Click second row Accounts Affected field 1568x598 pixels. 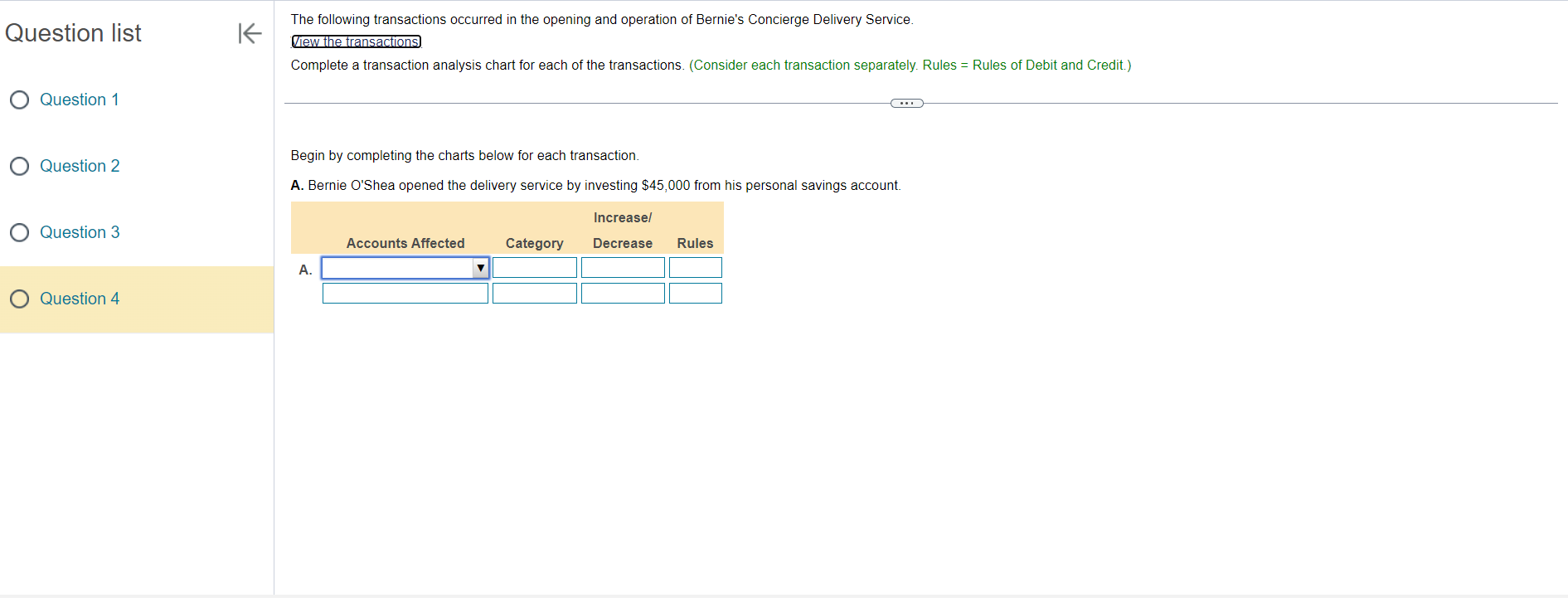pyautogui.click(x=405, y=294)
